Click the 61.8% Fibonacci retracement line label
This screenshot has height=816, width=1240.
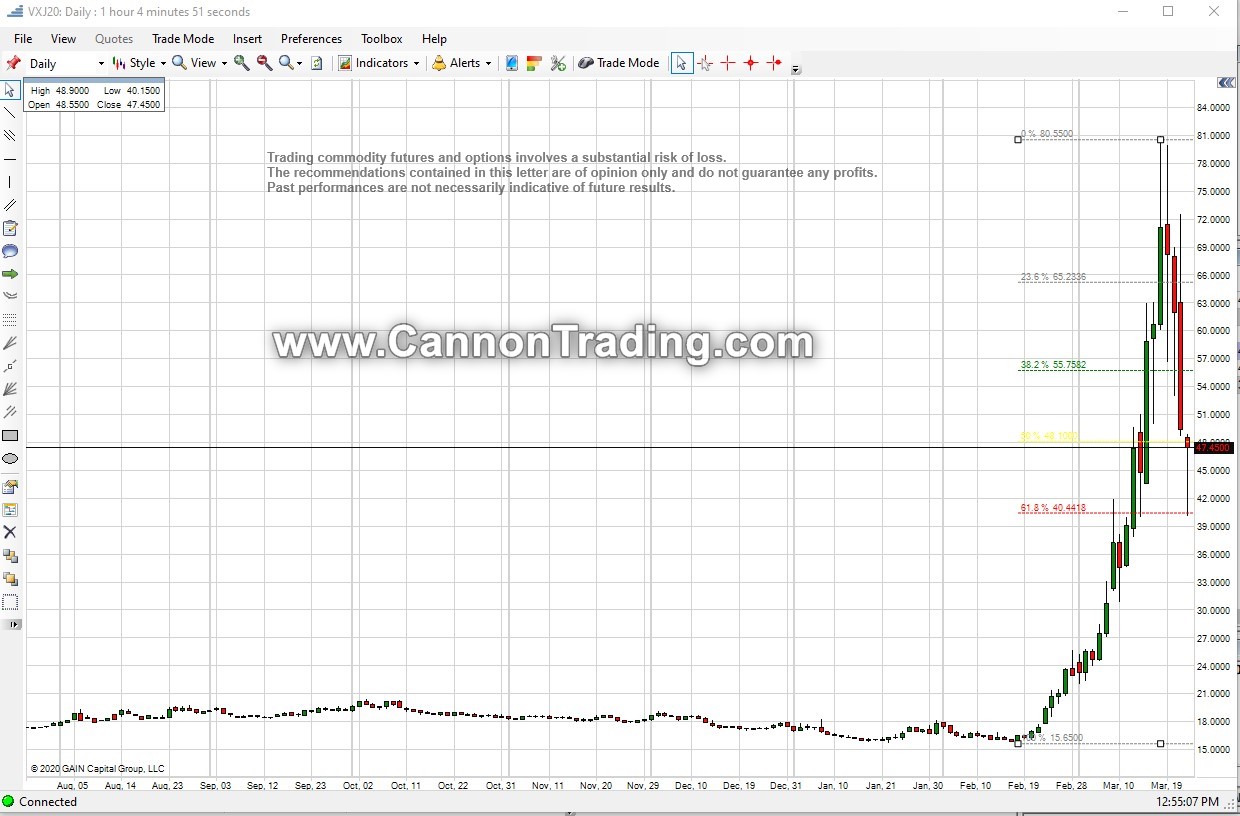click(x=1052, y=508)
